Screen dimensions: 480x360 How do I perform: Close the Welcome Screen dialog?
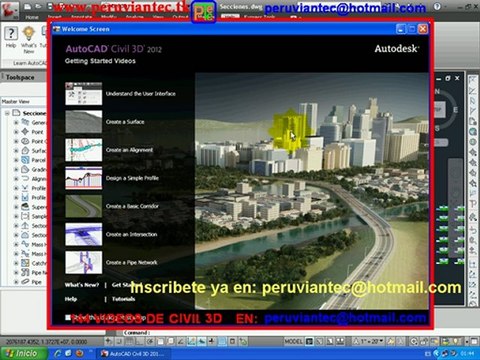(x=423, y=29)
